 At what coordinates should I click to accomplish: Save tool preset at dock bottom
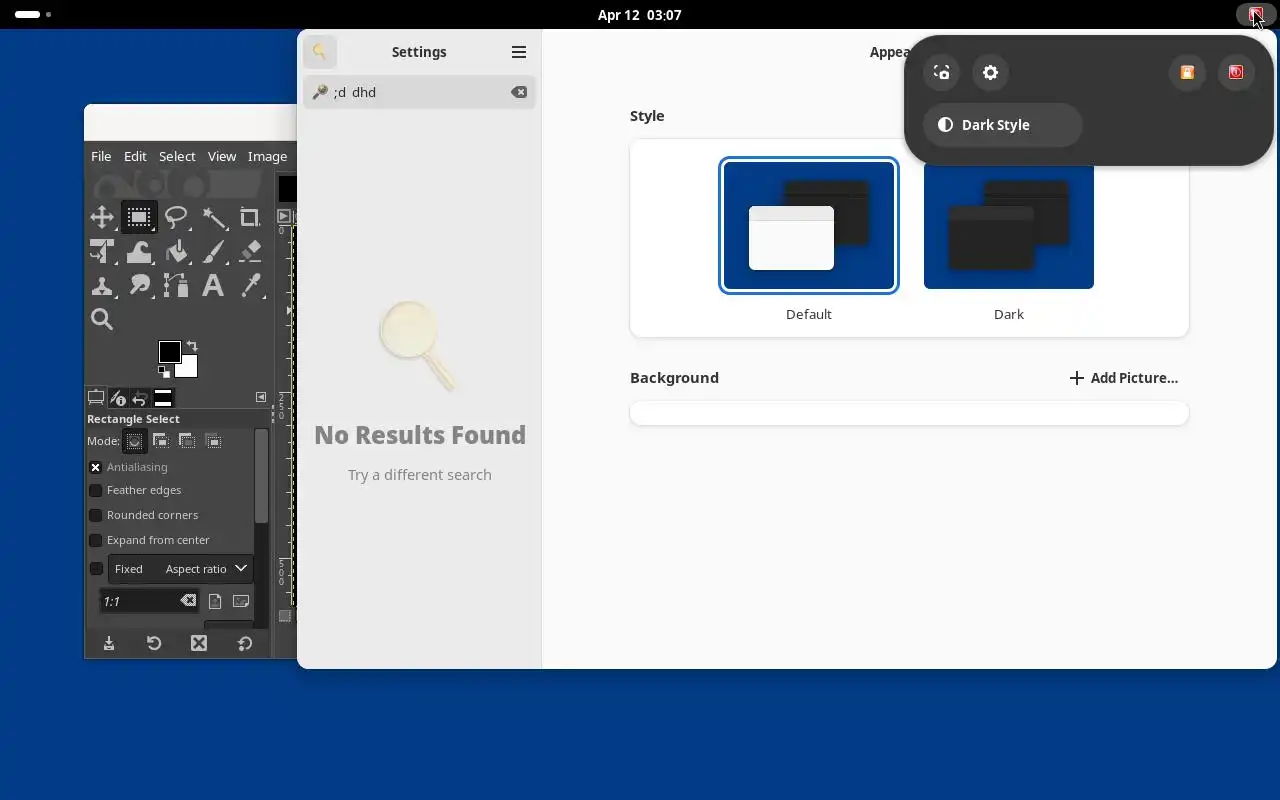(109, 643)
